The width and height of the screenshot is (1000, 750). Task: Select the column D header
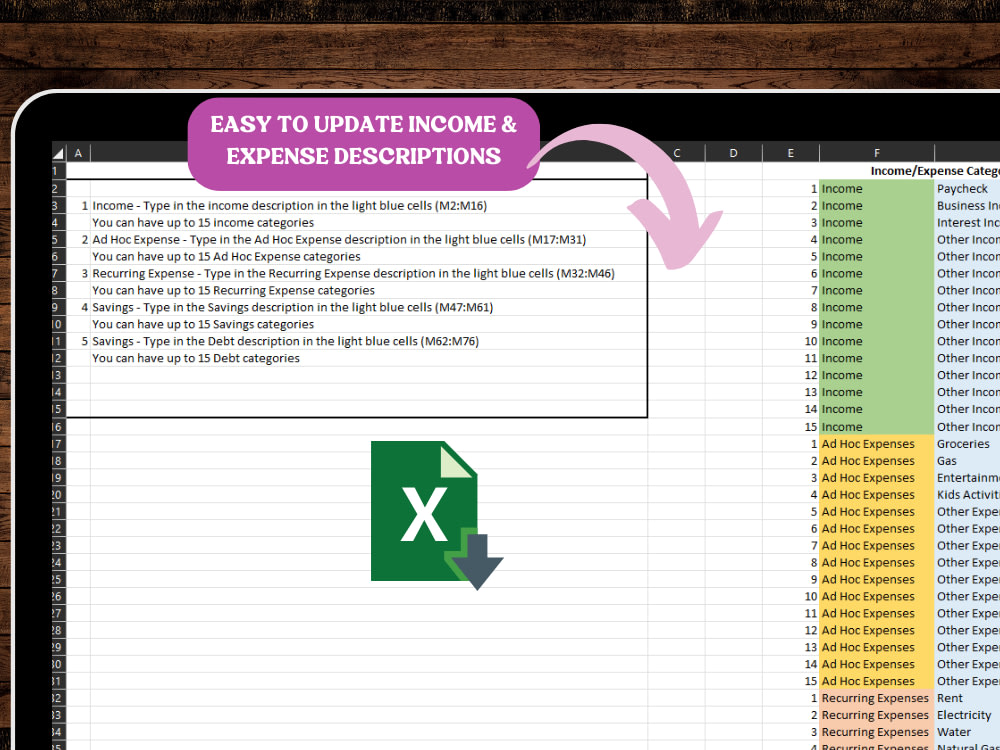(733, 152)
